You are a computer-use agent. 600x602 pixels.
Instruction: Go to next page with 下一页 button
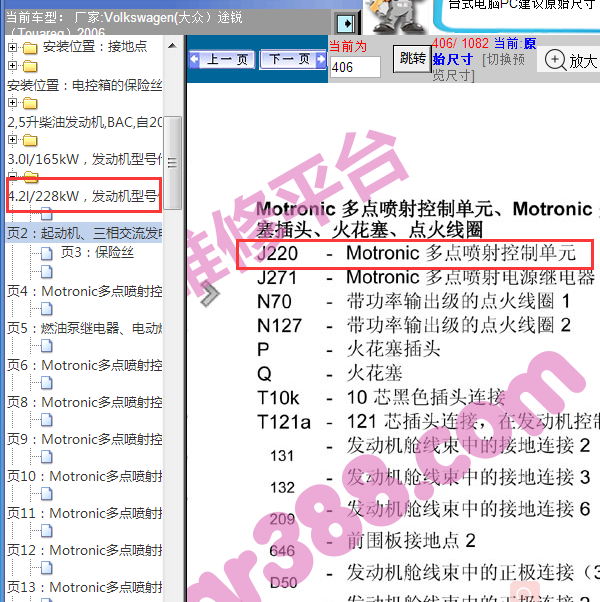(294, 60)
